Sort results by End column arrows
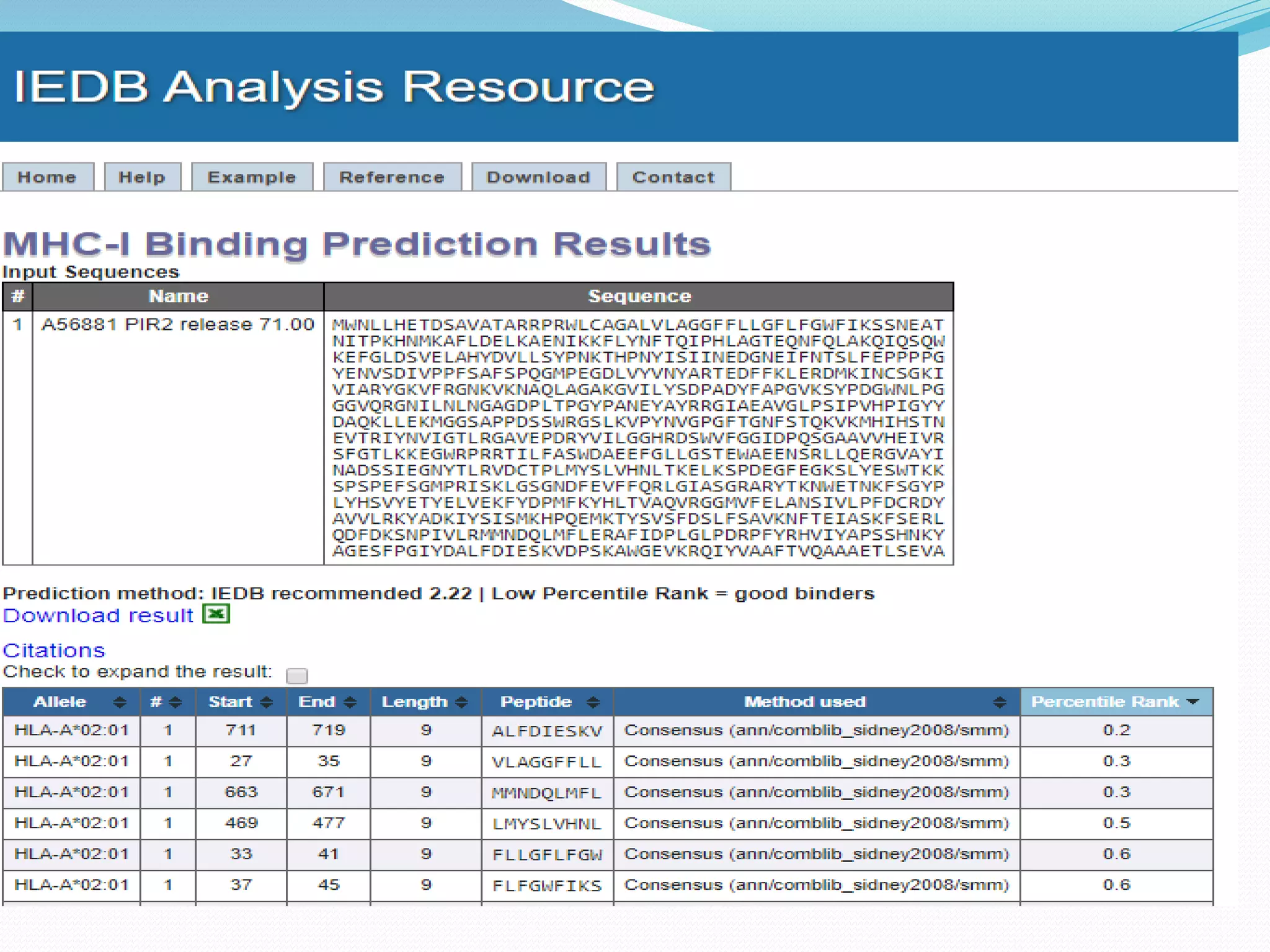The width and height of the screenshot is (1270, 952). [350, 702]
